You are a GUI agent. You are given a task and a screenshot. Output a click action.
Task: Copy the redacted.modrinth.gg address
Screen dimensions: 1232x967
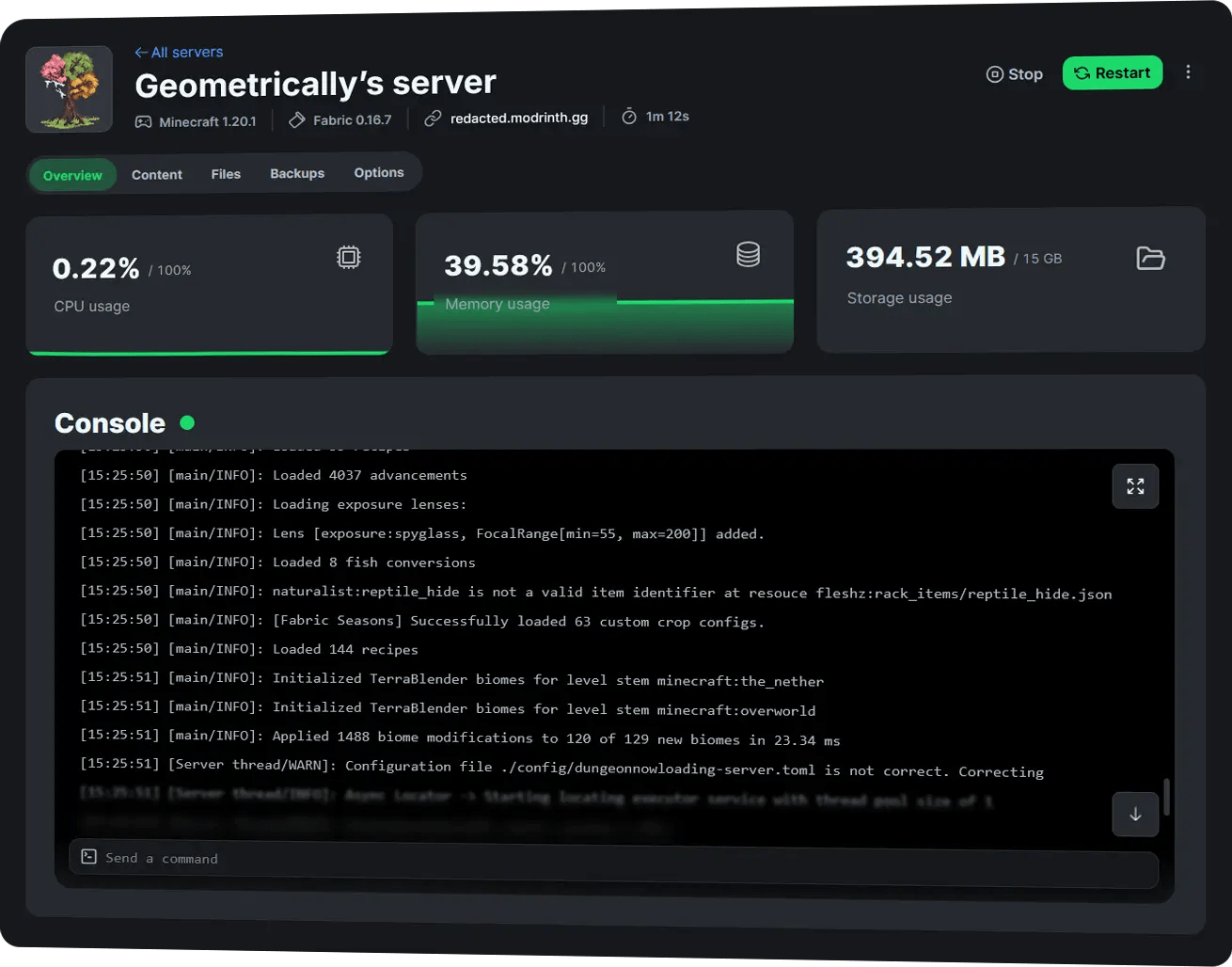tap(519, 118)
